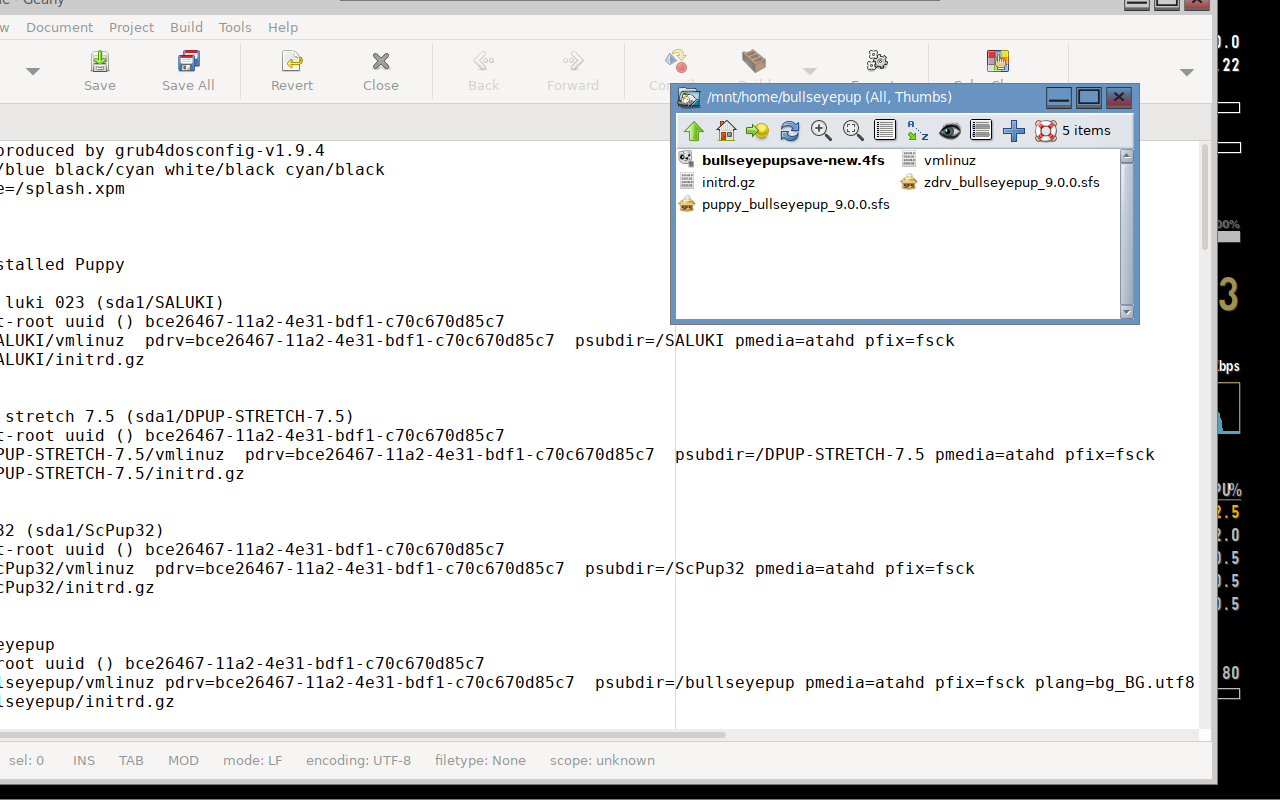Place cursor on 'luki 023 (sda1/SALUKI)' line
Screen dimensions: 1280x800
coord(114,303)
